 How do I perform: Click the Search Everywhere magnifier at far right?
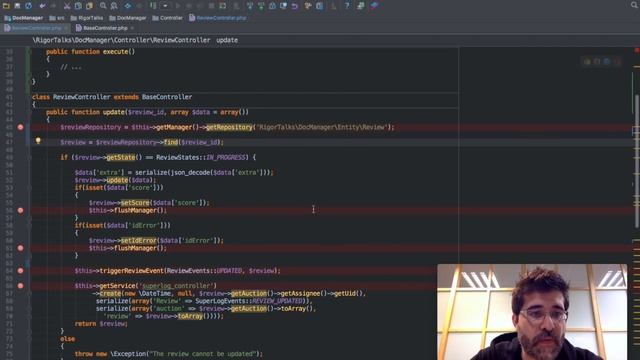[634, 5]
